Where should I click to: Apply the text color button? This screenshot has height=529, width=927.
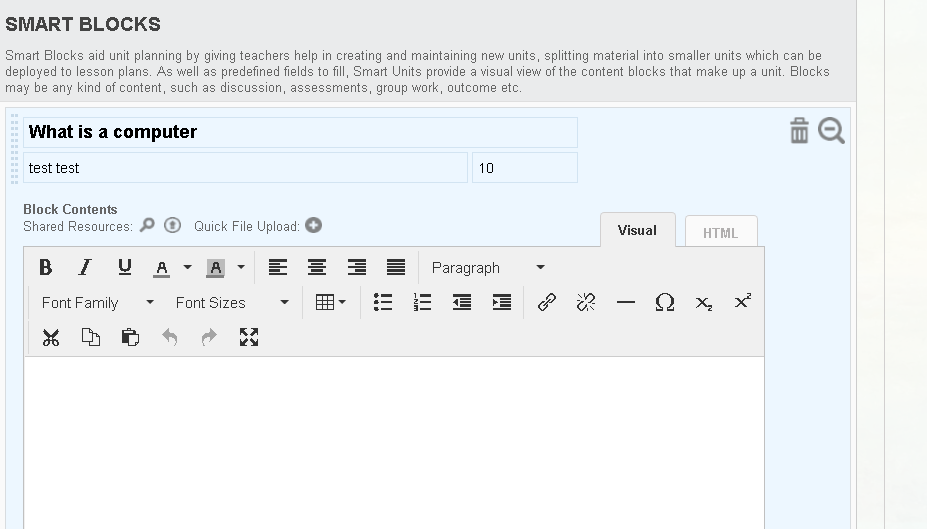pos(161,268)
